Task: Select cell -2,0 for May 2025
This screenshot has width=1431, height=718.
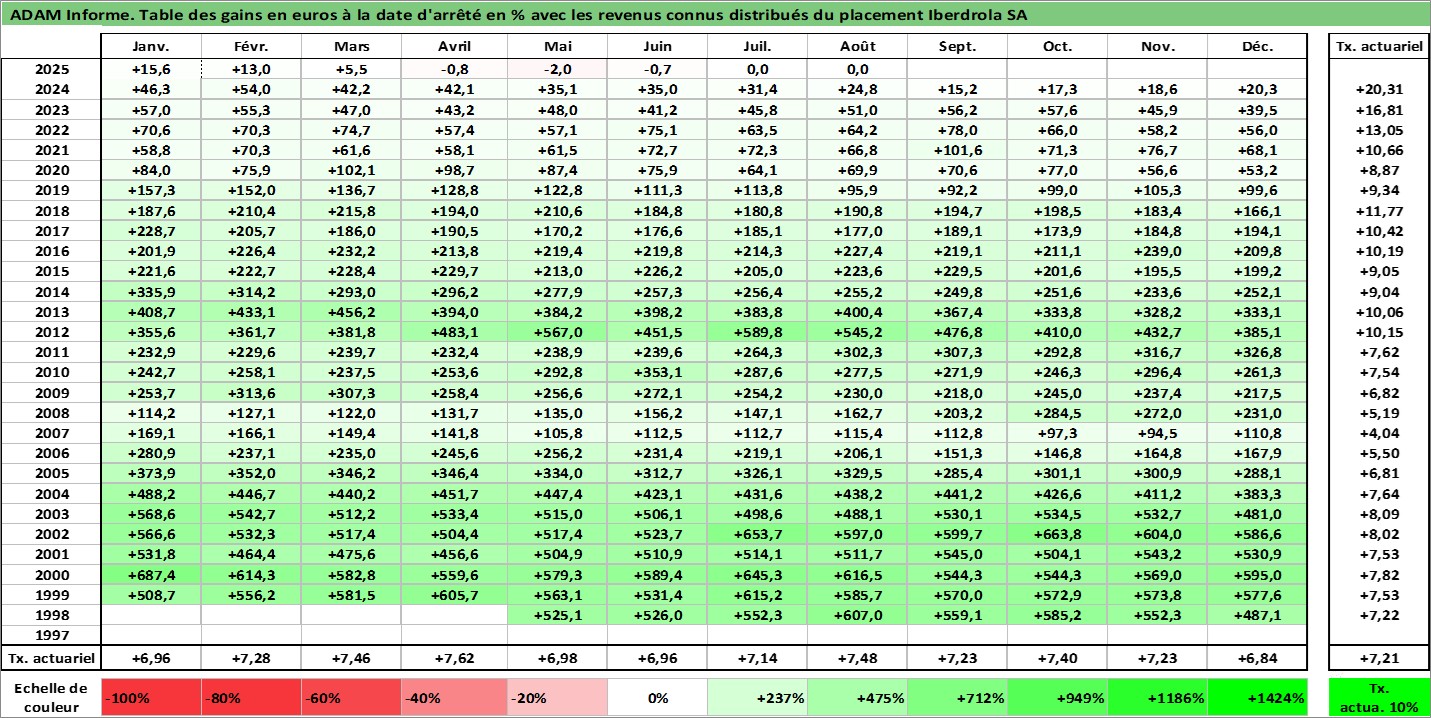Action: coord(558,70)
